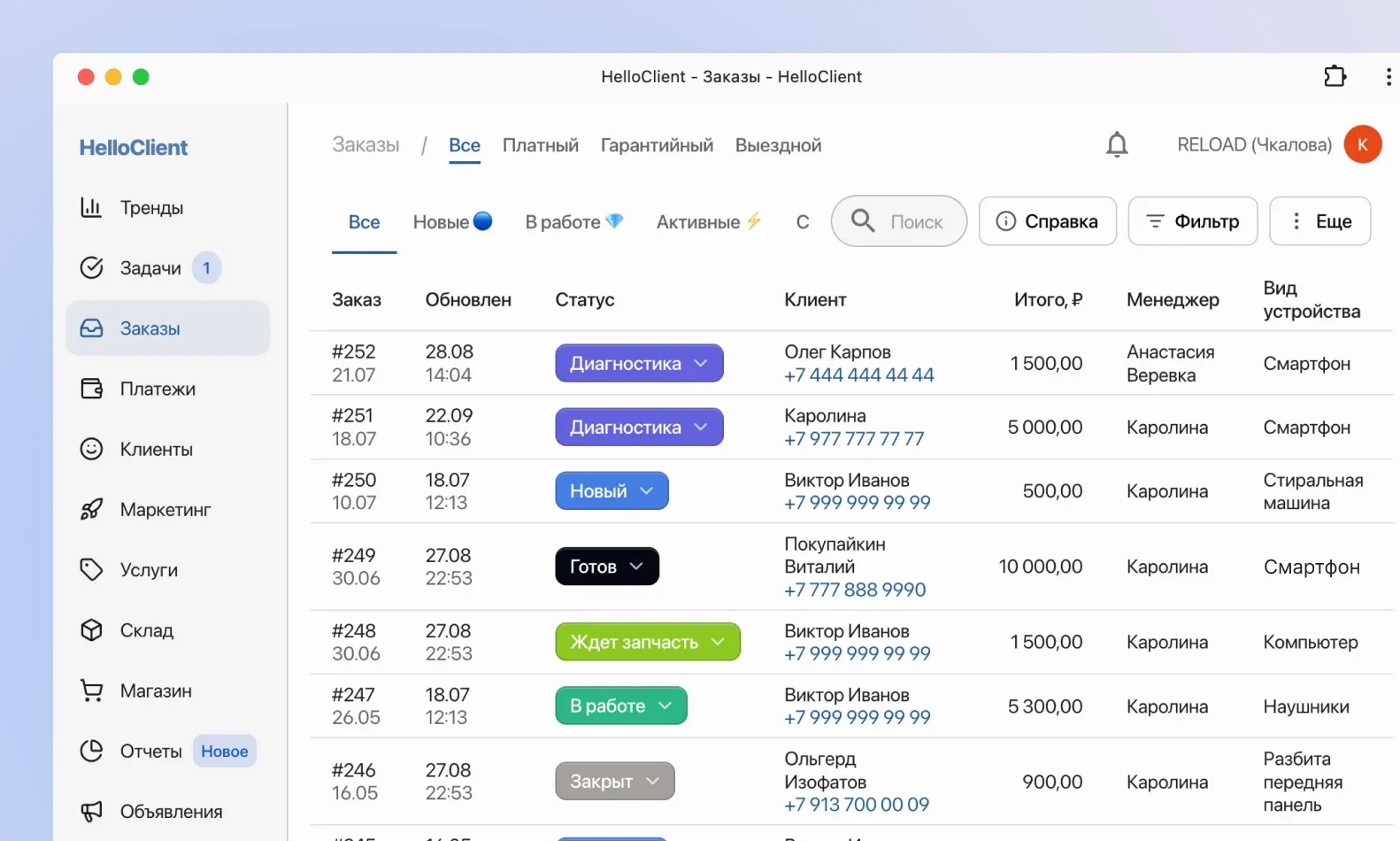Open the Закрыт status dropdown for order #246
The height and width of the screenshot is (841, 1400).
[x=615, y=781]
